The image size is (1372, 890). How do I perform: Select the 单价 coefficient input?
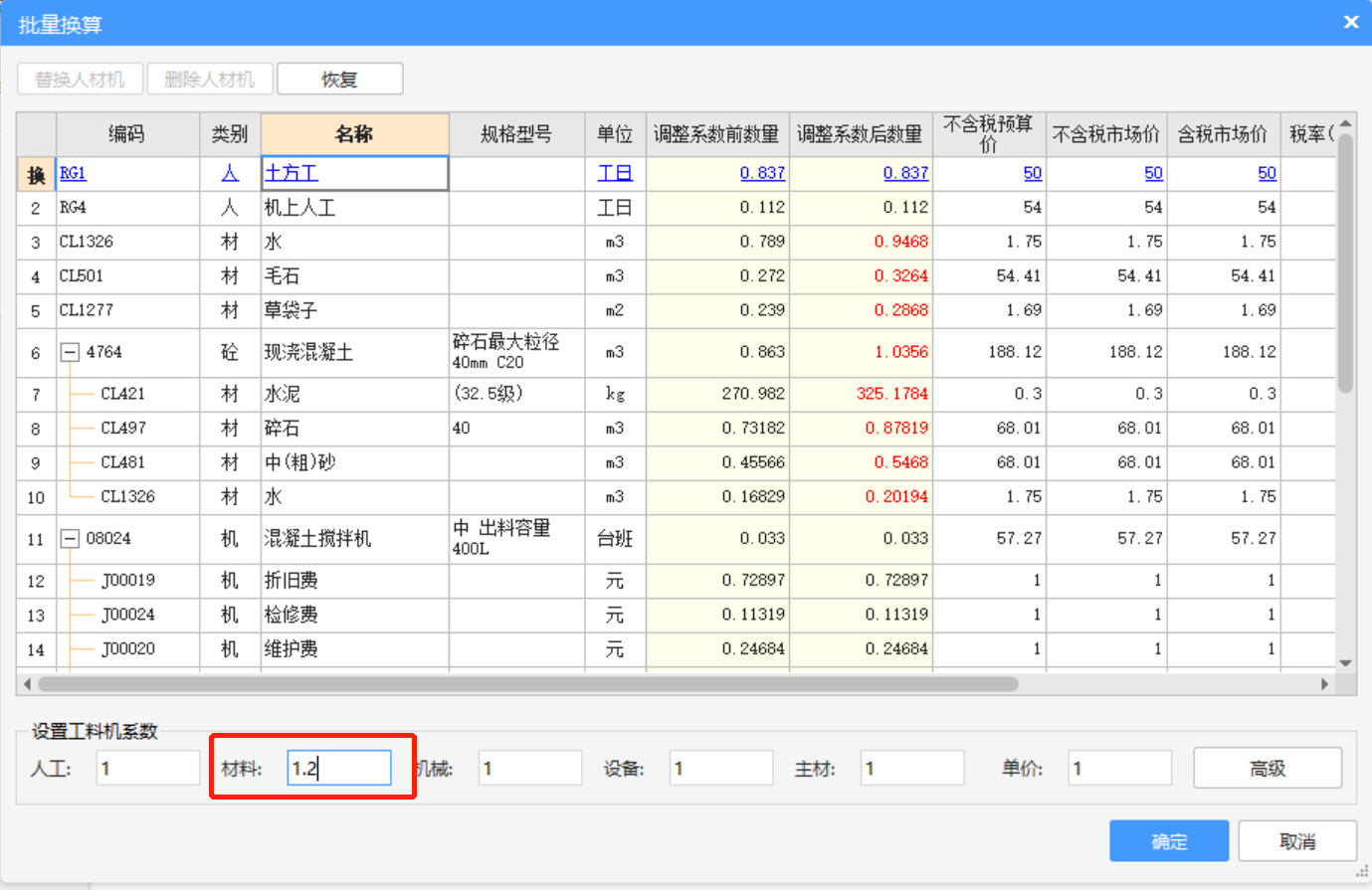(x=1118, y=767)
